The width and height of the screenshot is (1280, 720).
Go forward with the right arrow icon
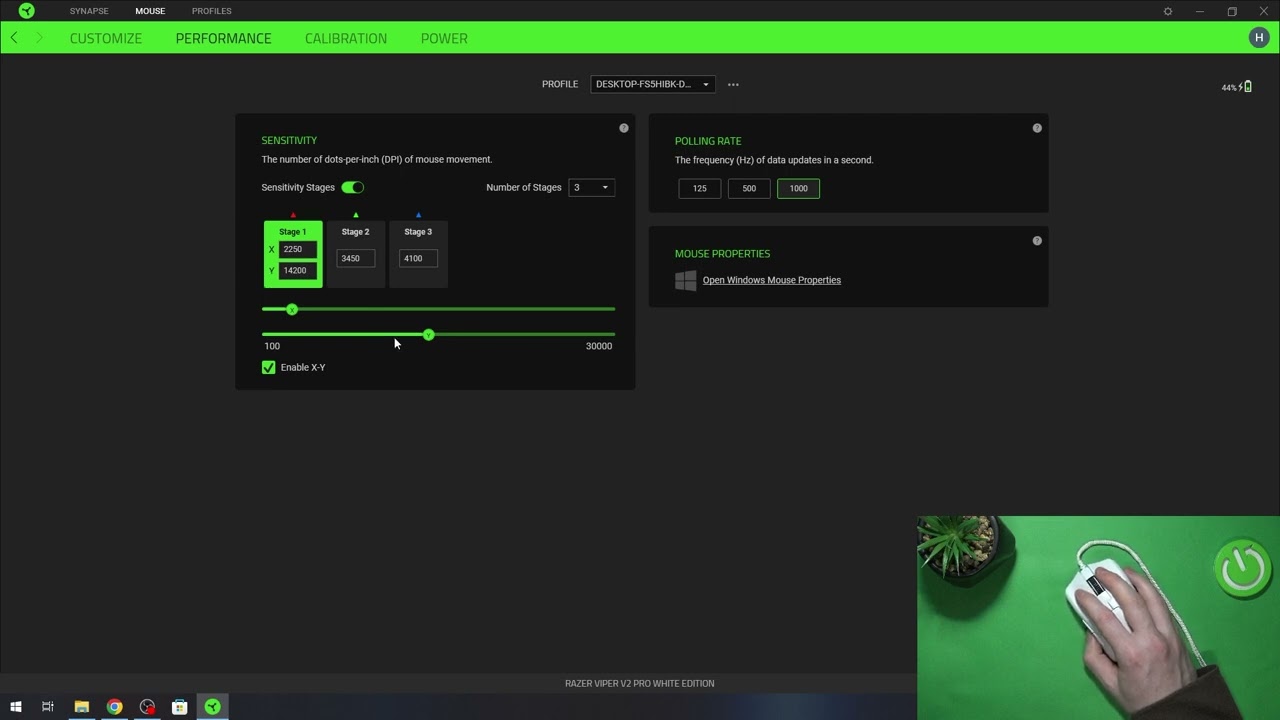pos(39,38)
